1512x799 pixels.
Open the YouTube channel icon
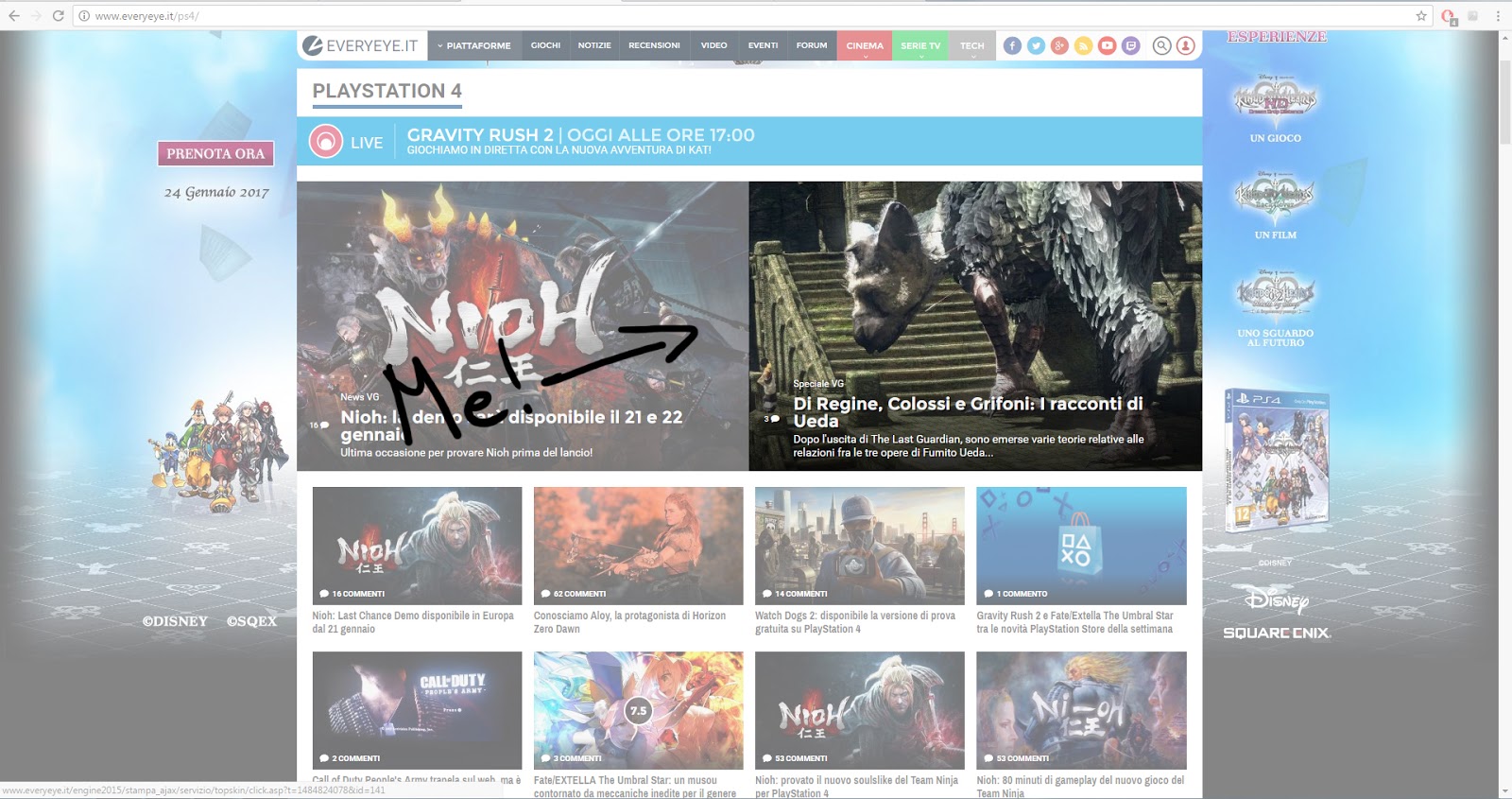point(1107,45)
